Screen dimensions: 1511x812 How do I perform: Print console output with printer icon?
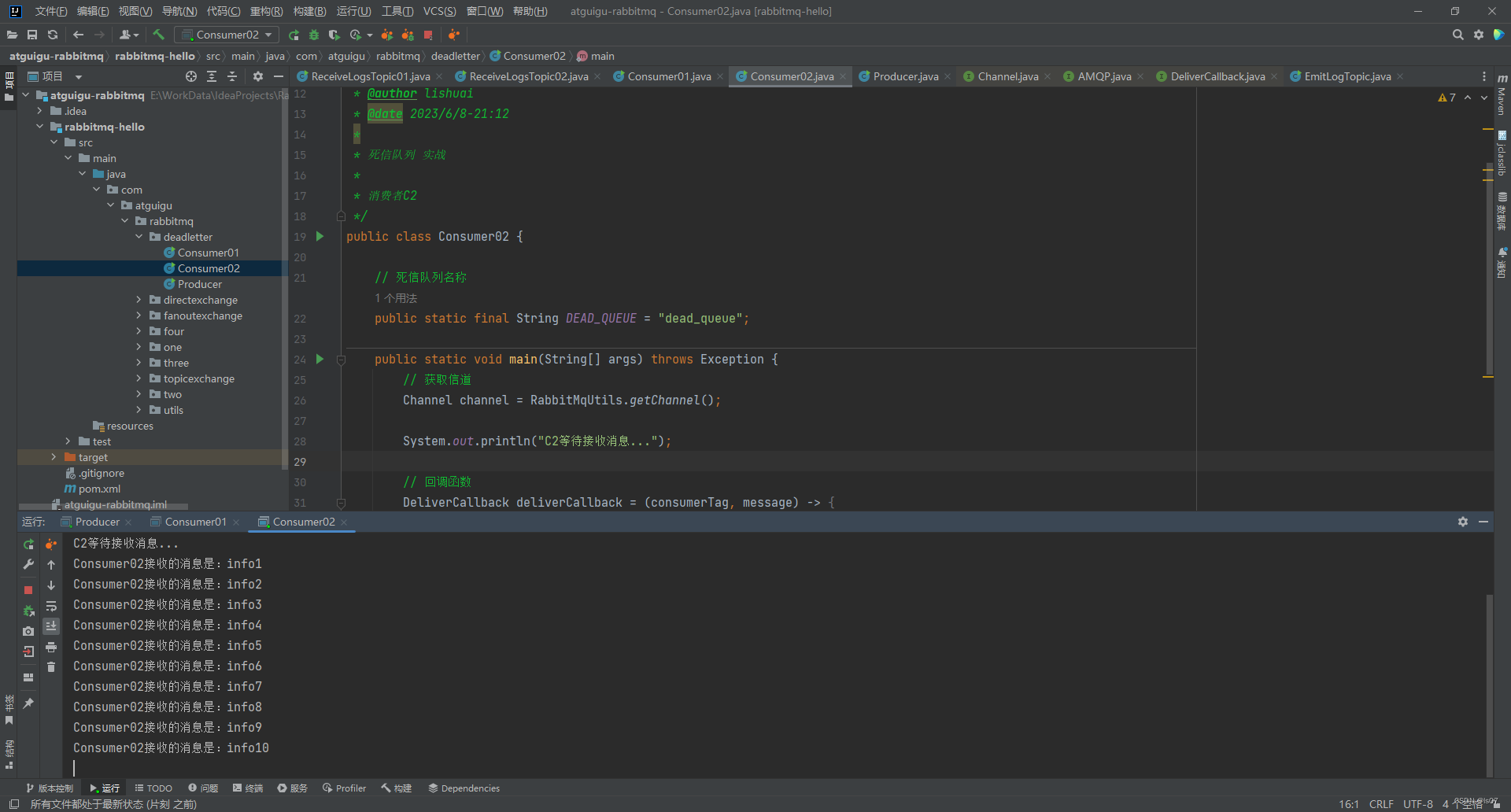click(51, 647)
